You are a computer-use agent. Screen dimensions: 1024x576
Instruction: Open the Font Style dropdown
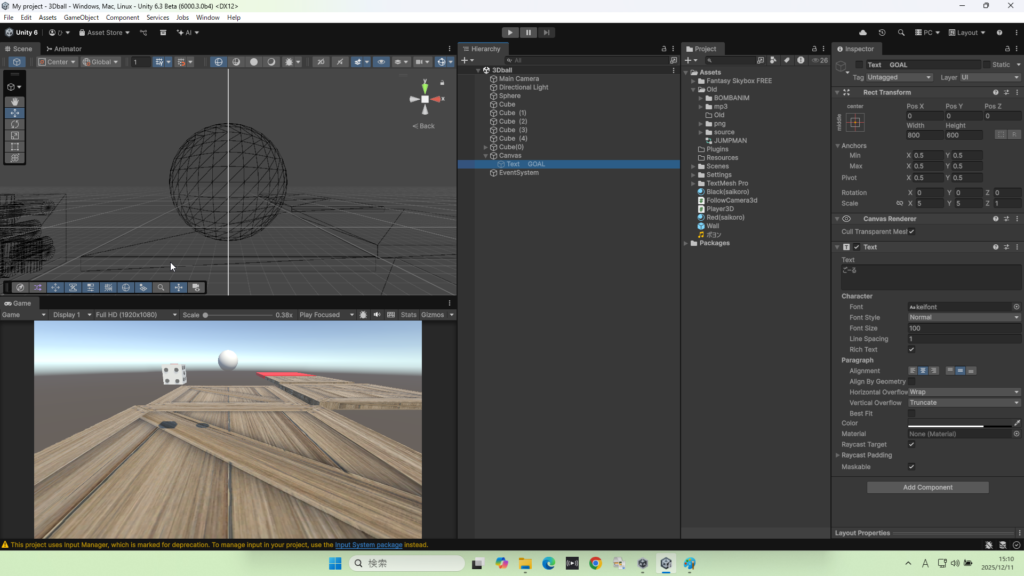(963, 317)
